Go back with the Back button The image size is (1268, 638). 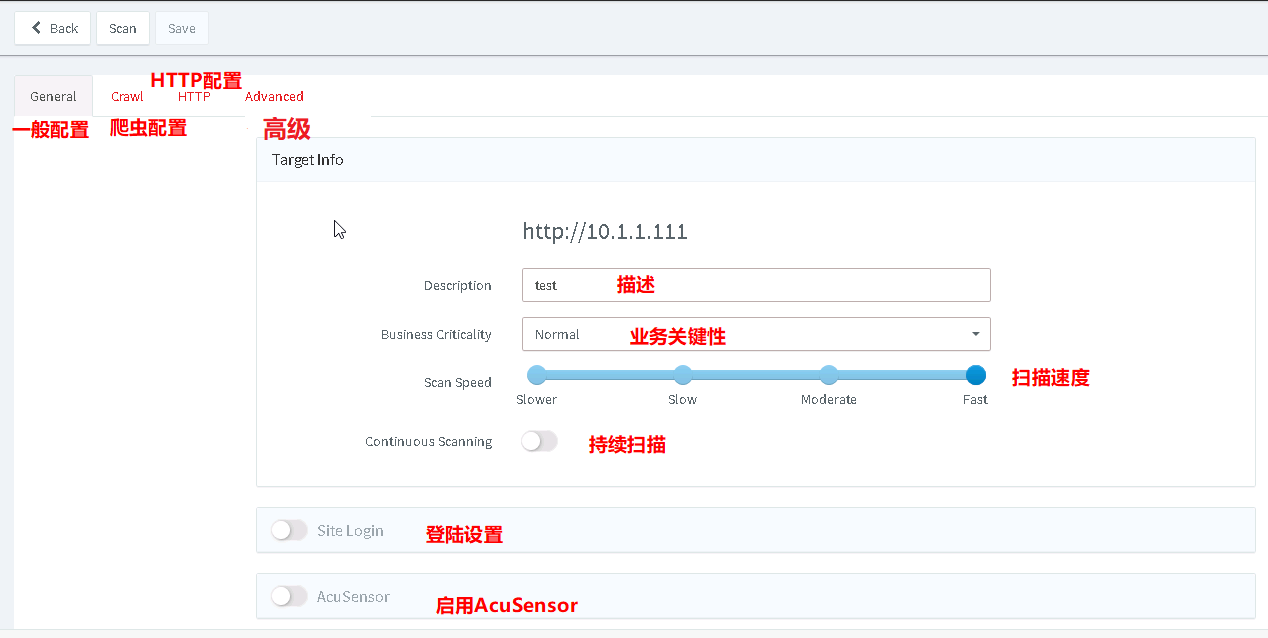[52, 28]
